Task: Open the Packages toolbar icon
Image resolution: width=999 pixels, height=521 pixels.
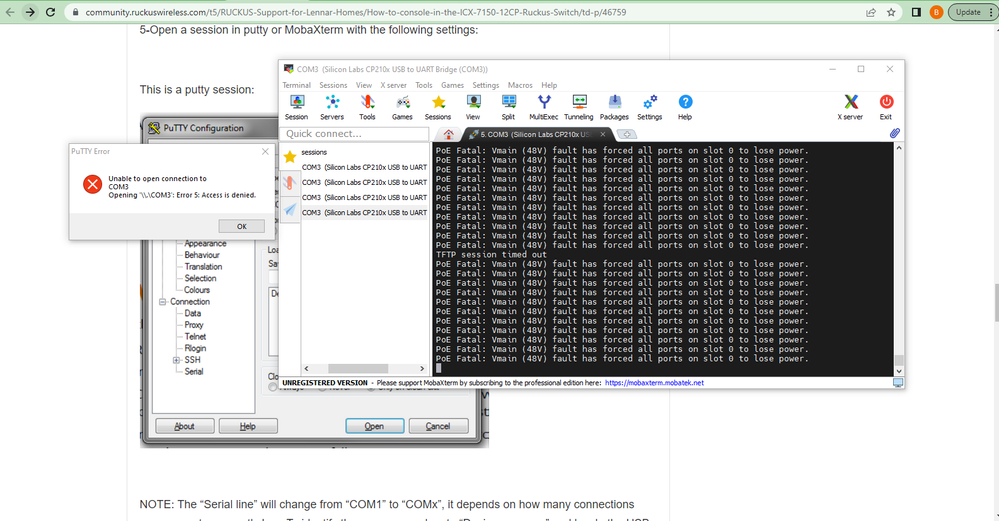Action: point(614,107)
